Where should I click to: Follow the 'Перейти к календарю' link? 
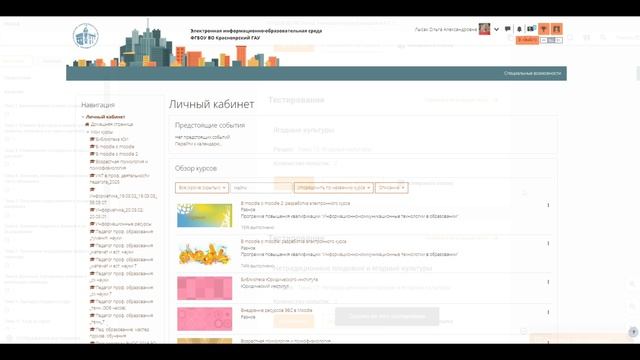(198, 144)
